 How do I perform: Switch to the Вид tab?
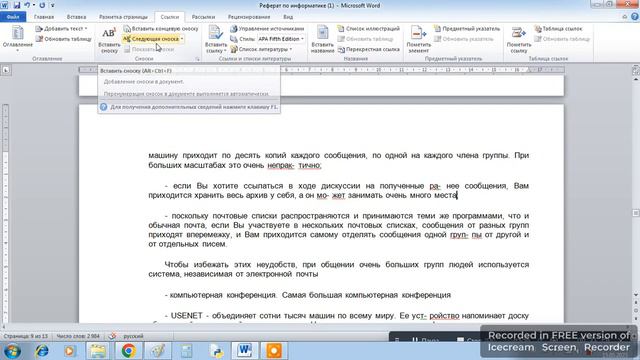pyautogui.click(x=288, y=17)
